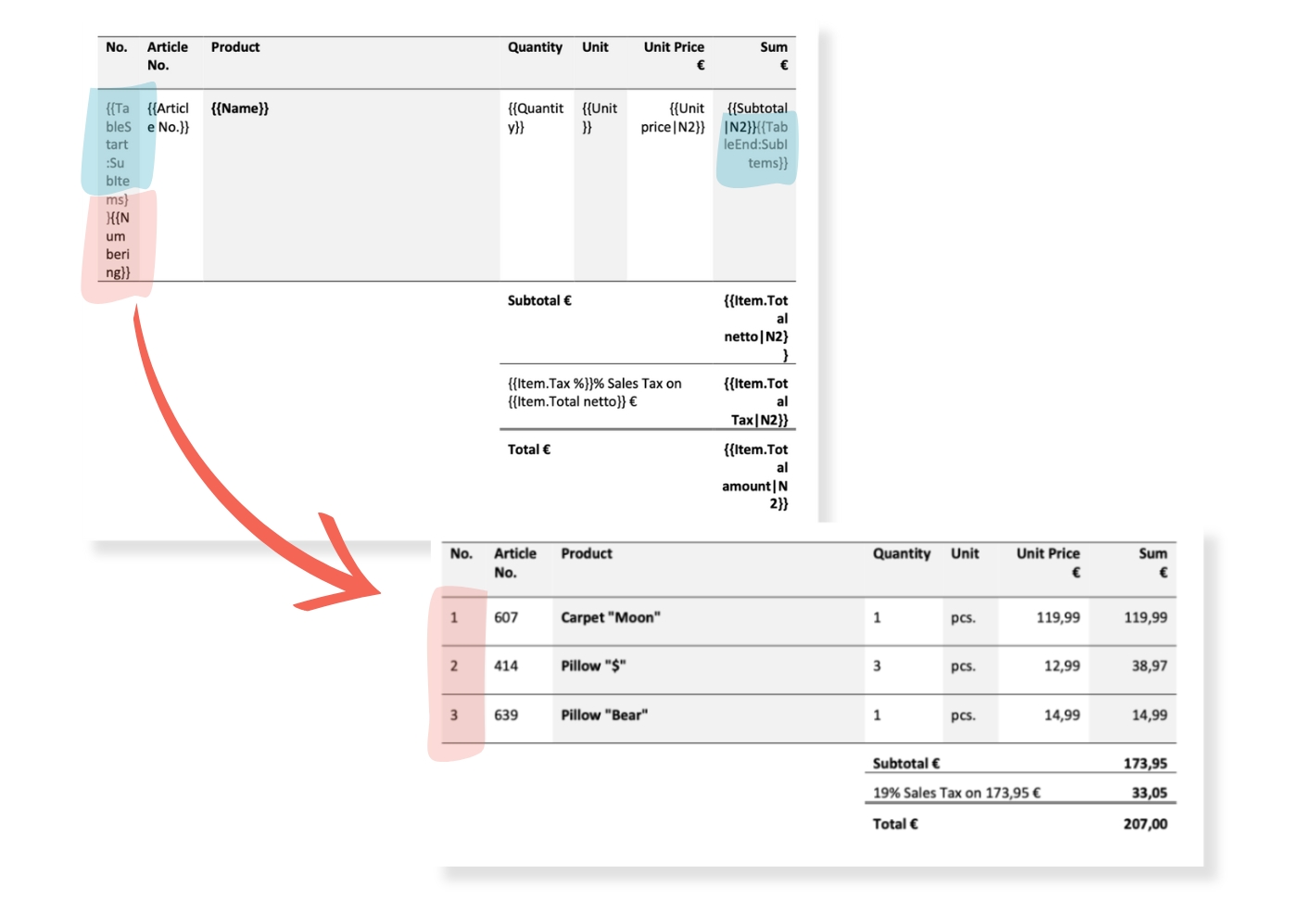Click the red-highlighted {{Numbering}} placeholder
1316x899 pixels.
tap(118, 245)
